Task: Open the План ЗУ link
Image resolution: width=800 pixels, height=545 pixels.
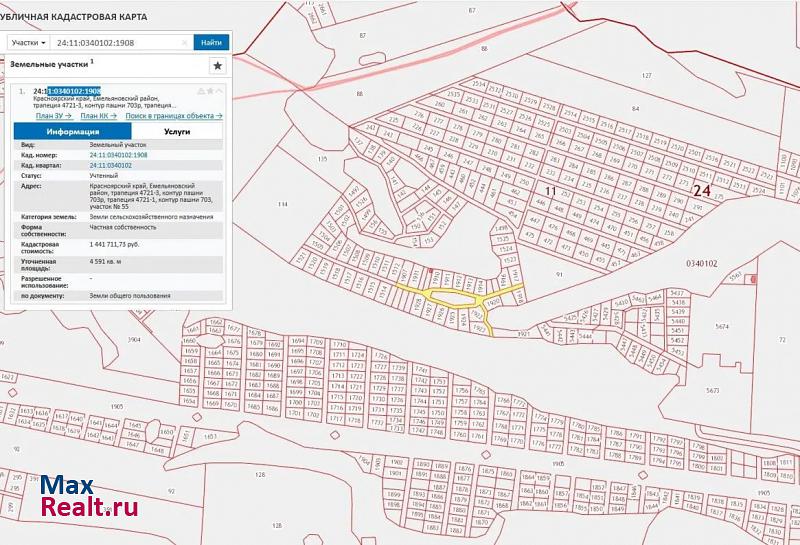Action: (x=52, y=116)
